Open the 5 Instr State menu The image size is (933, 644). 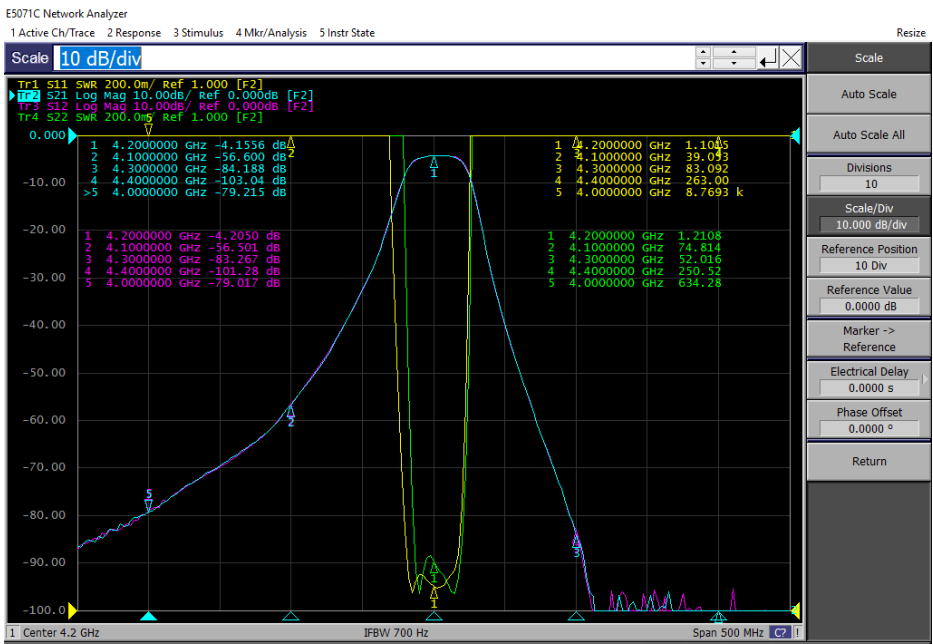click(x=347, y=33)
